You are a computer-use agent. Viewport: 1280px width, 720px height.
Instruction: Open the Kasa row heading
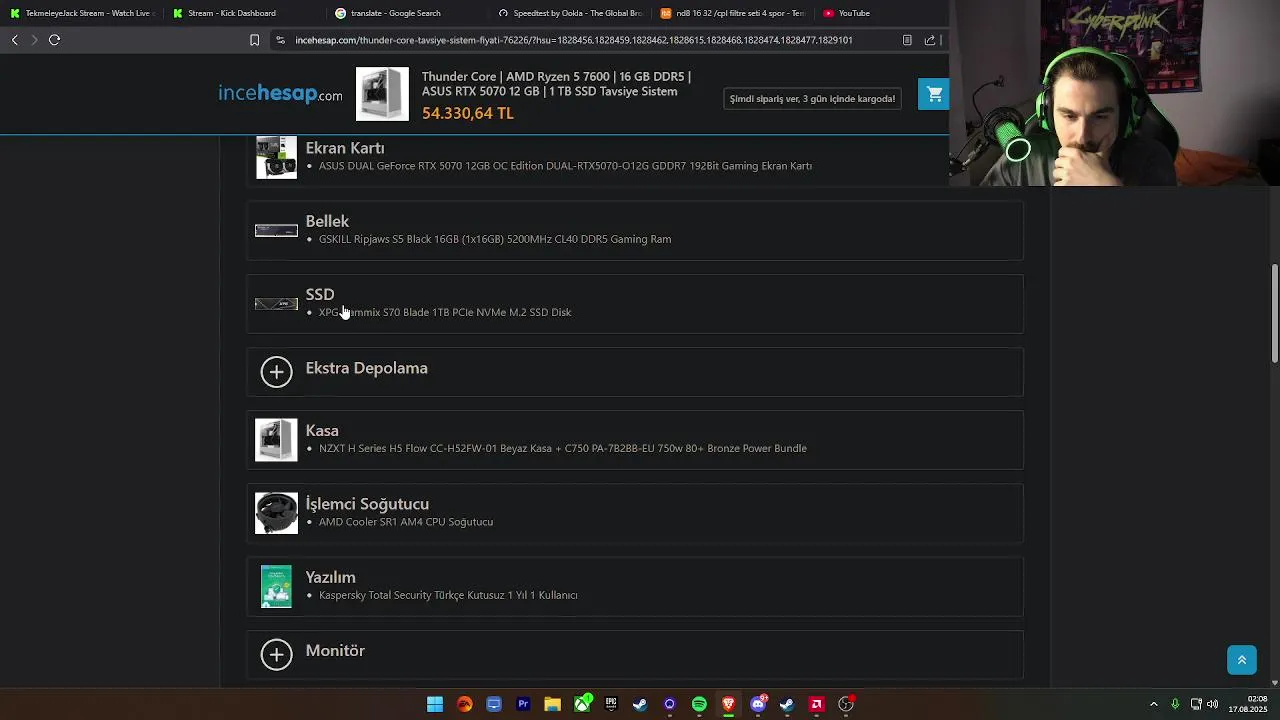[322, 430]
